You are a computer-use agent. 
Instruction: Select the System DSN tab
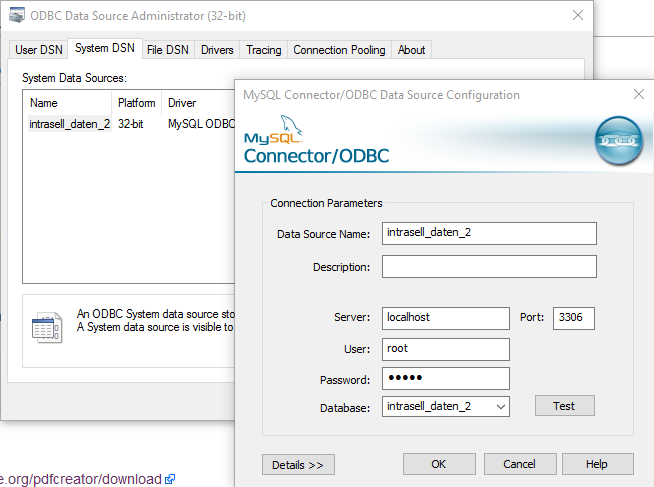(105, 48)
